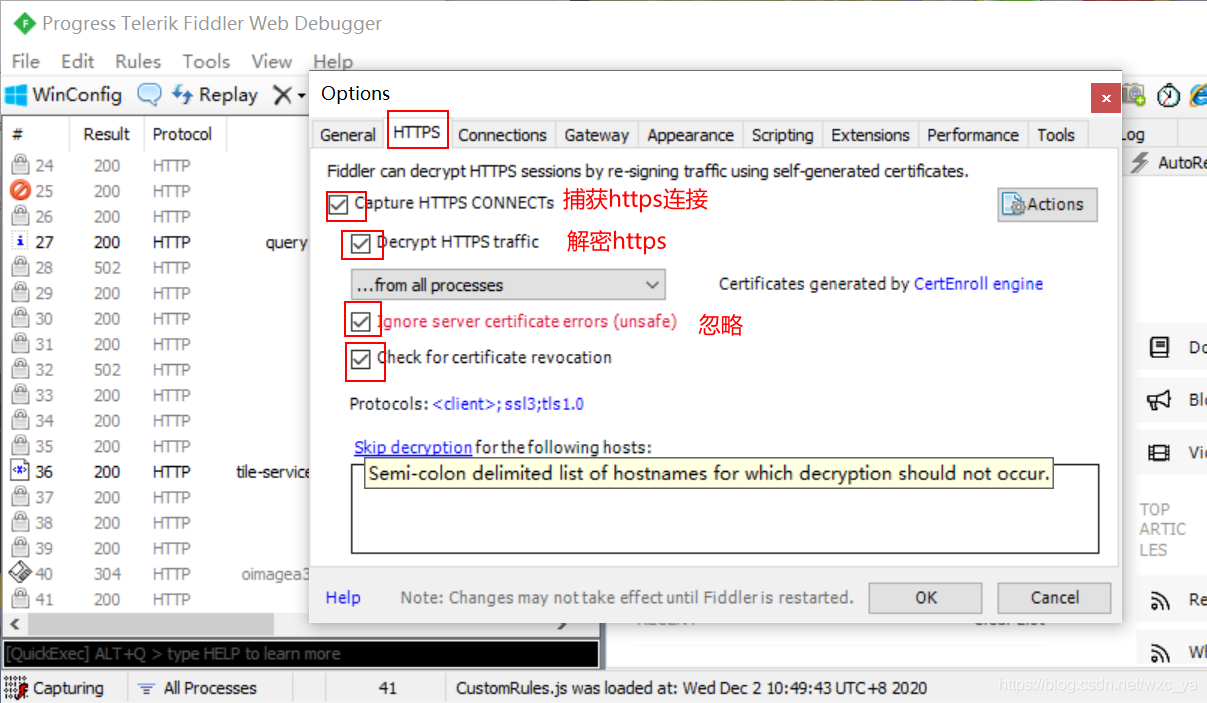Viewport: 1207px width, 703px height.
Task: Close the Options dialog
Action: click(x=1105, y=98)
